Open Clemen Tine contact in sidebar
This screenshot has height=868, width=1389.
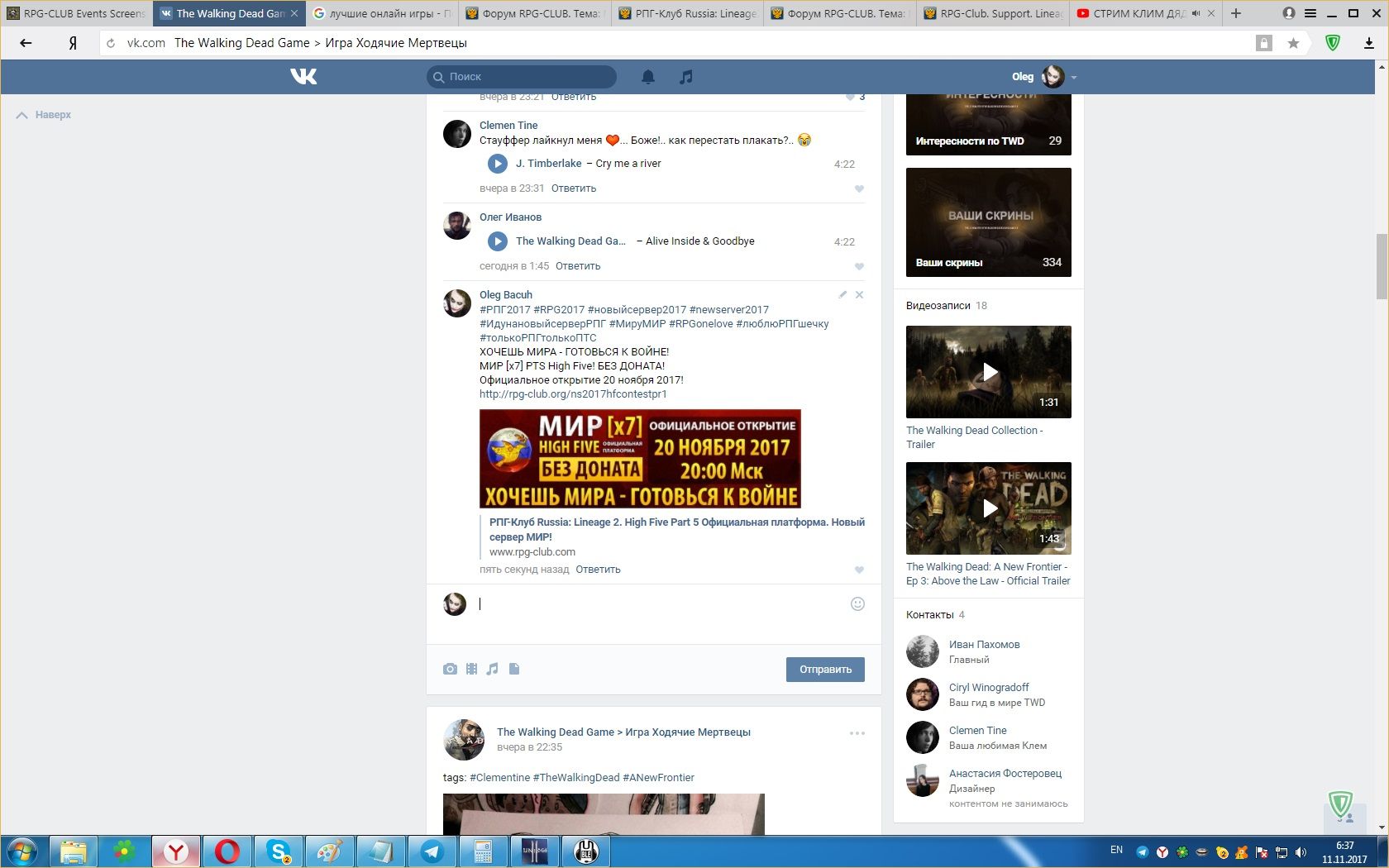coord(977,731)
